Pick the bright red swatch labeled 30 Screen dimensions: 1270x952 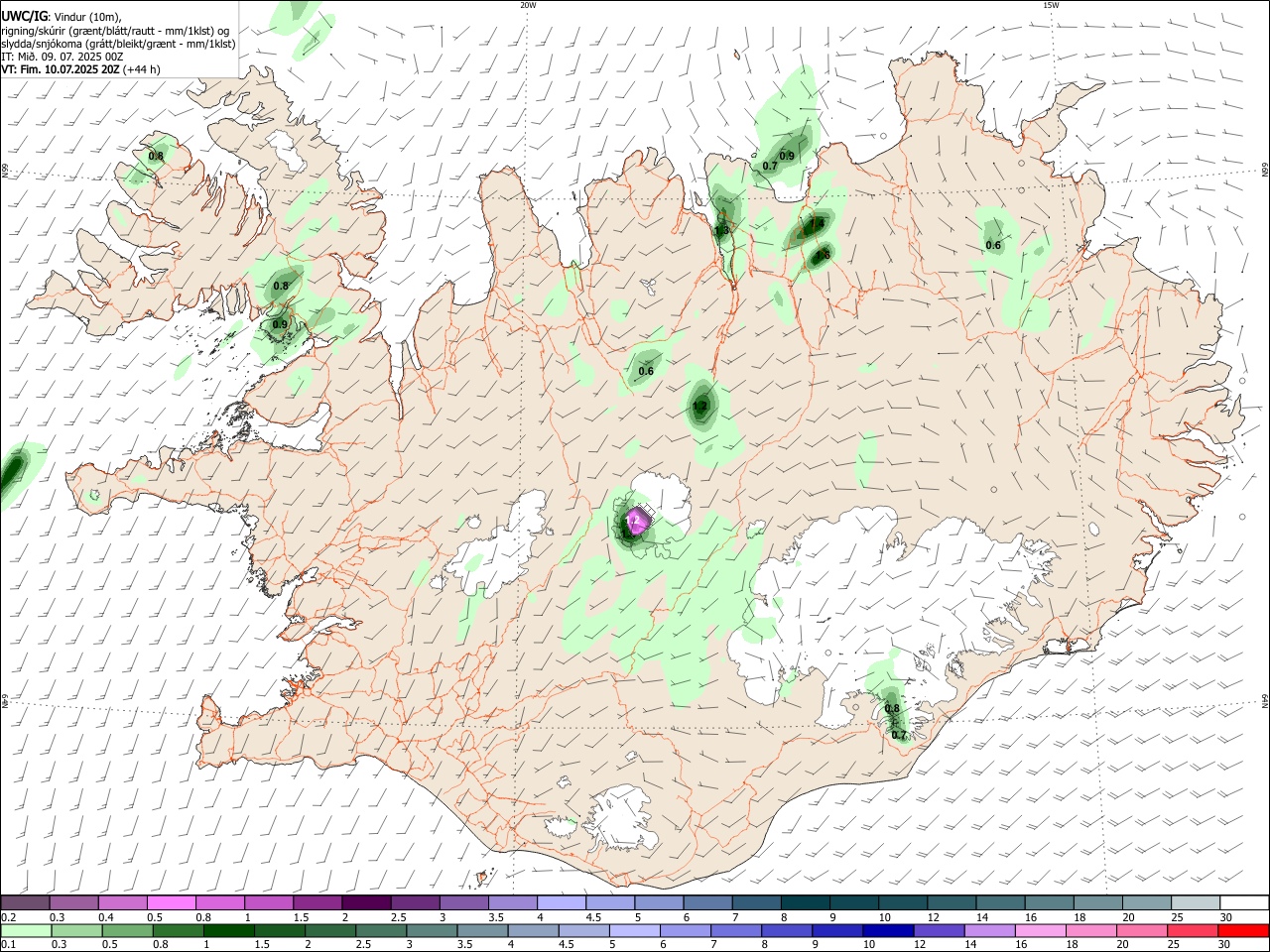1244,930
